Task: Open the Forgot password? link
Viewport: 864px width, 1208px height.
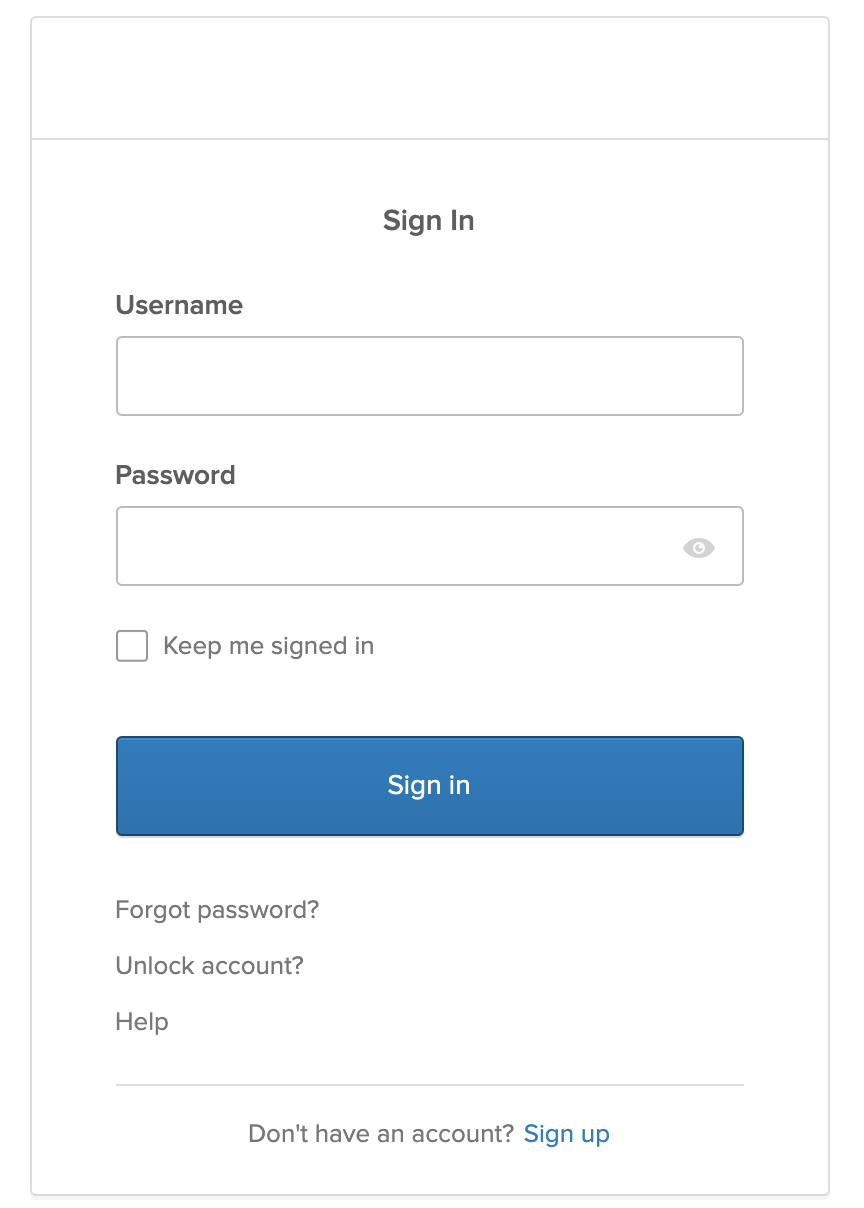Action: (216, 910)
